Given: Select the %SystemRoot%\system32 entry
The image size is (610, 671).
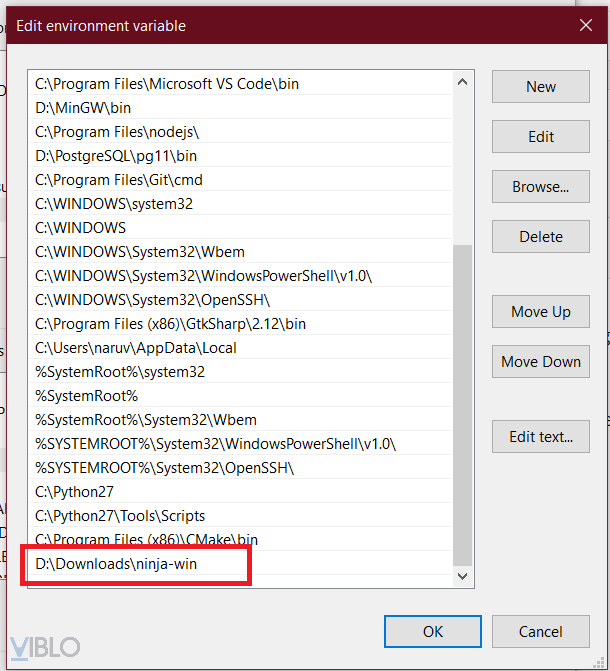Looking at the screenshot, I should (240, 372).
